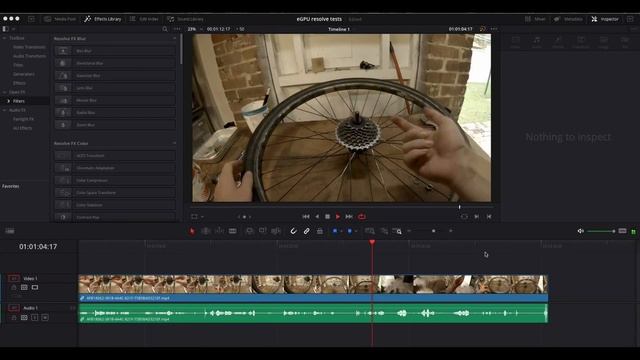Mute the Audio 1 track

tap(45, 317)
